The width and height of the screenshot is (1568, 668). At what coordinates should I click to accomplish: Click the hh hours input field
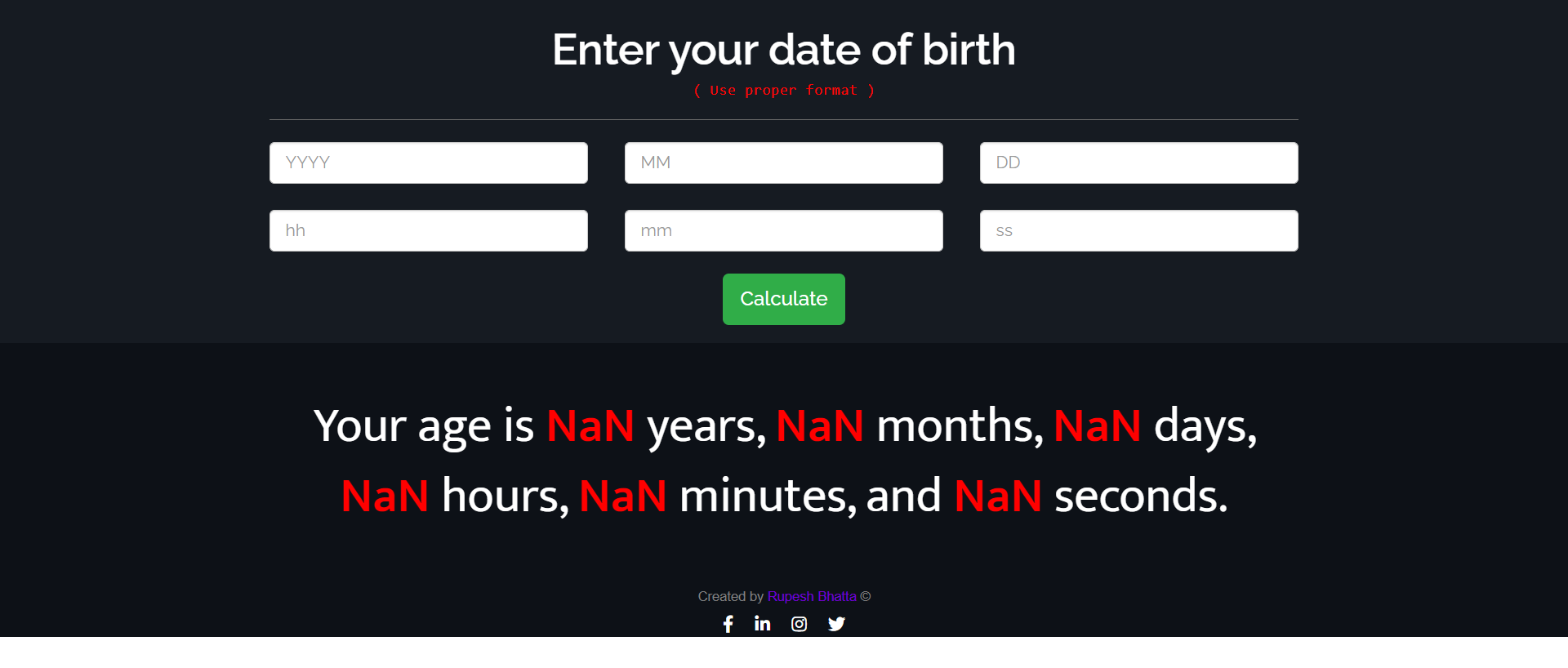pyautogui.click(x=428, y=230)
